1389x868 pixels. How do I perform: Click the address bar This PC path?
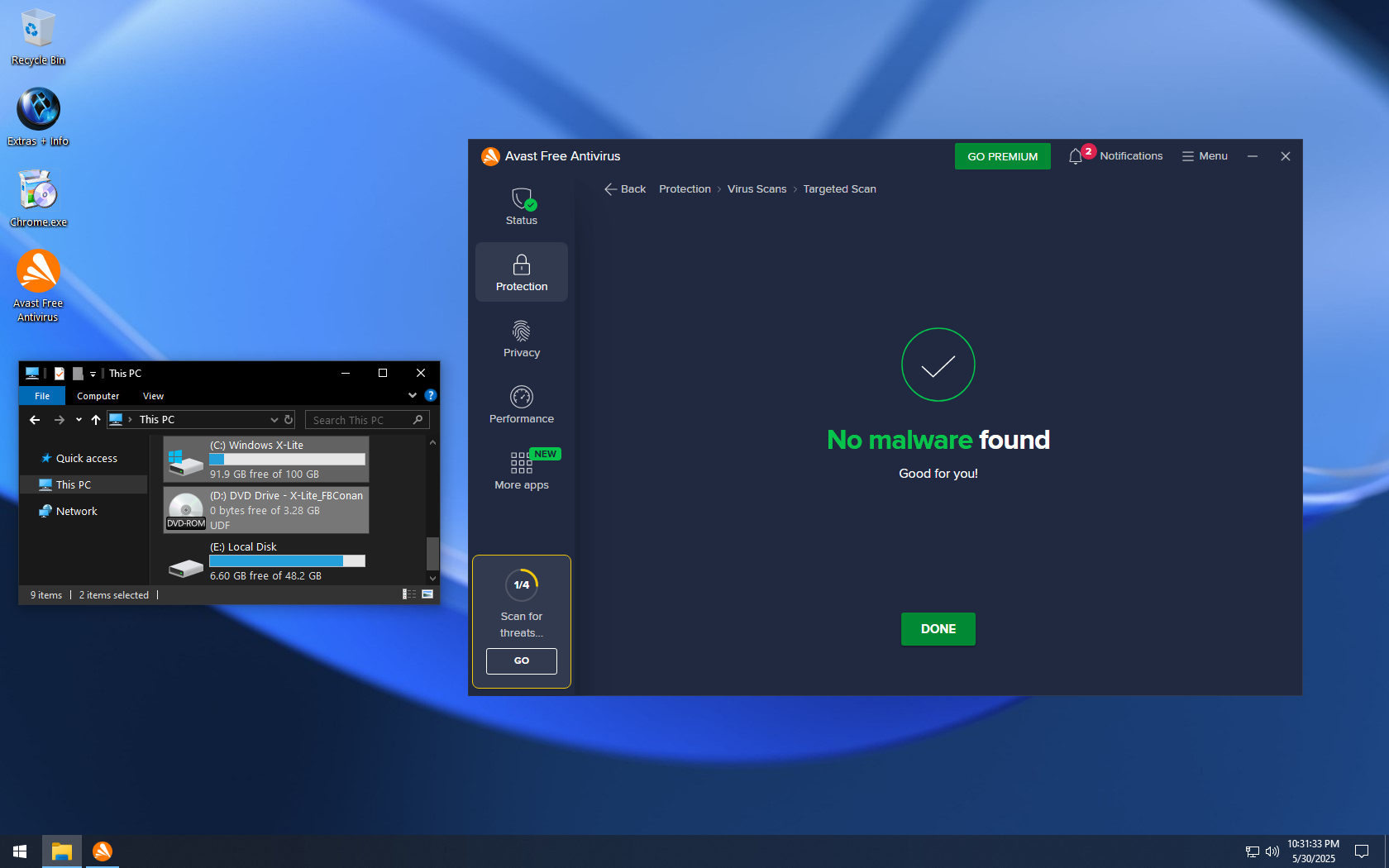(x=157, y=420)
